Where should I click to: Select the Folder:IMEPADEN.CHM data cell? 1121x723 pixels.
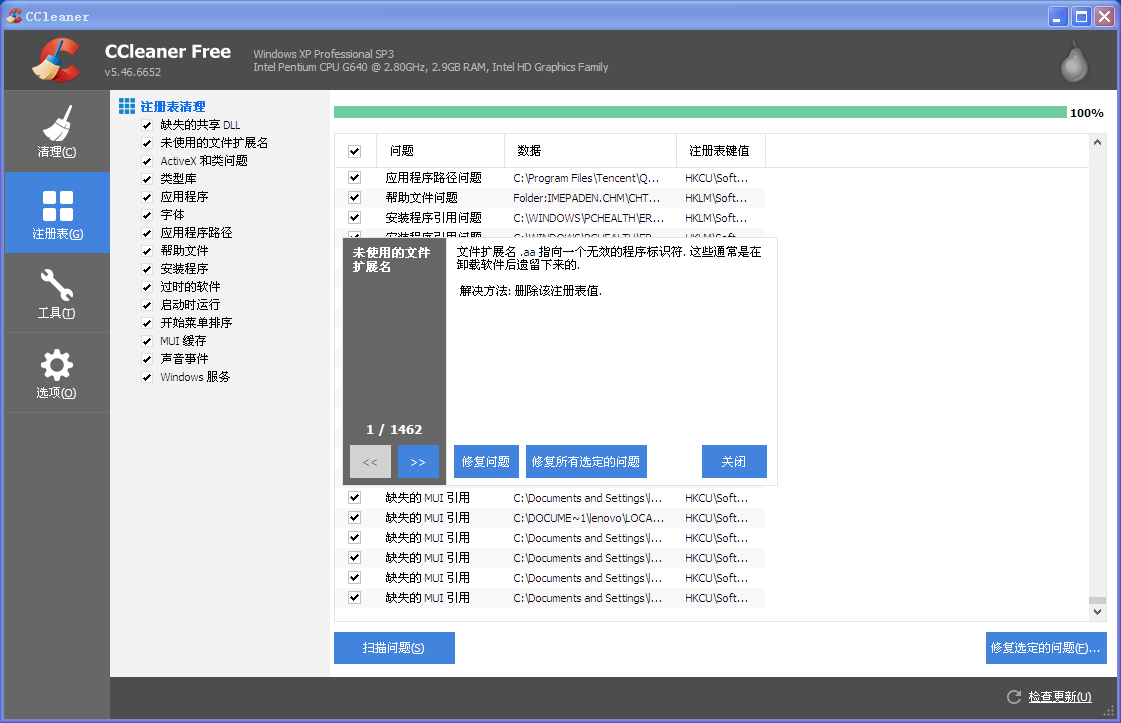pos(587,198)
